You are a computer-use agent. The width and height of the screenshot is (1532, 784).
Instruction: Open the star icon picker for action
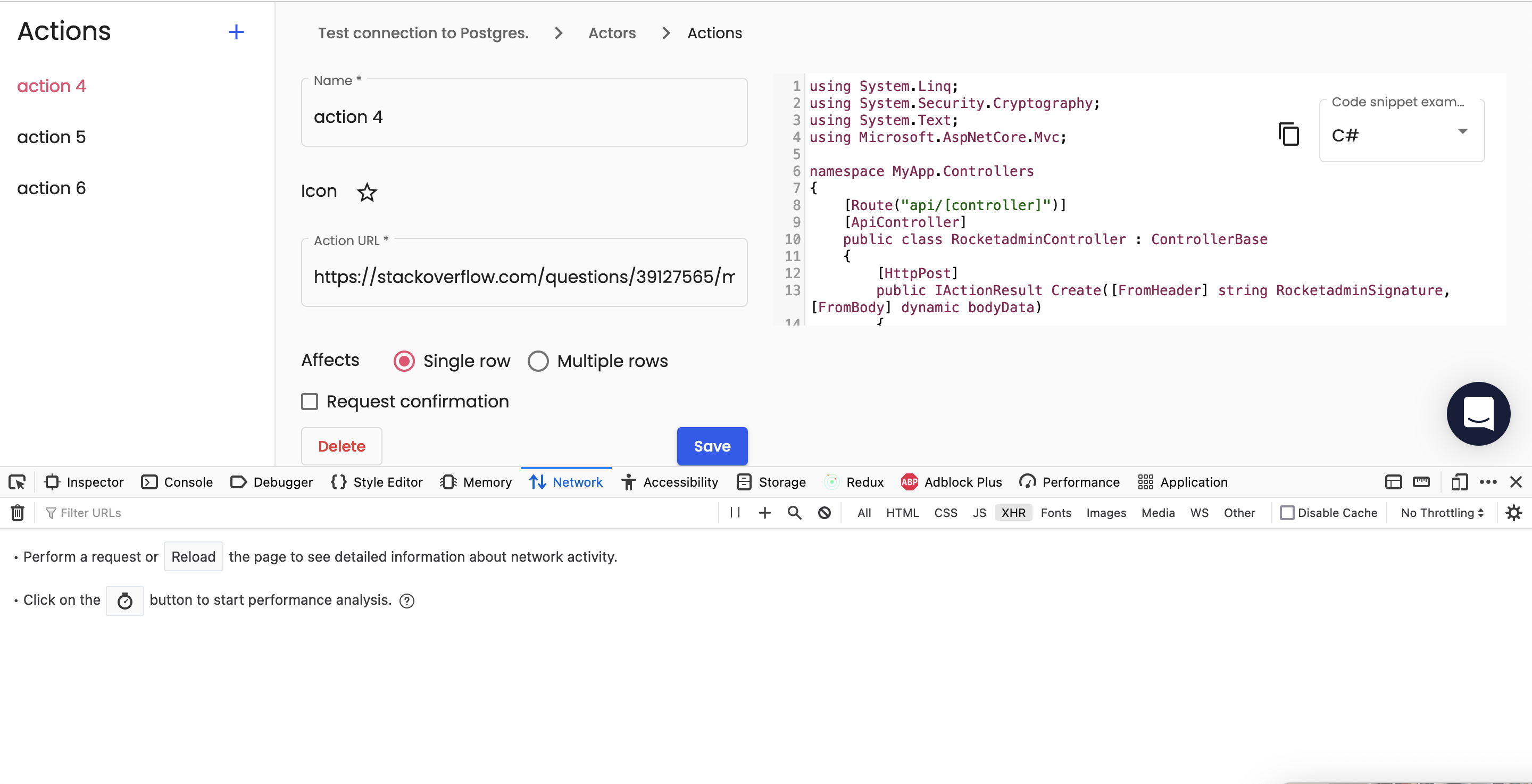click(x=367, y=192)
